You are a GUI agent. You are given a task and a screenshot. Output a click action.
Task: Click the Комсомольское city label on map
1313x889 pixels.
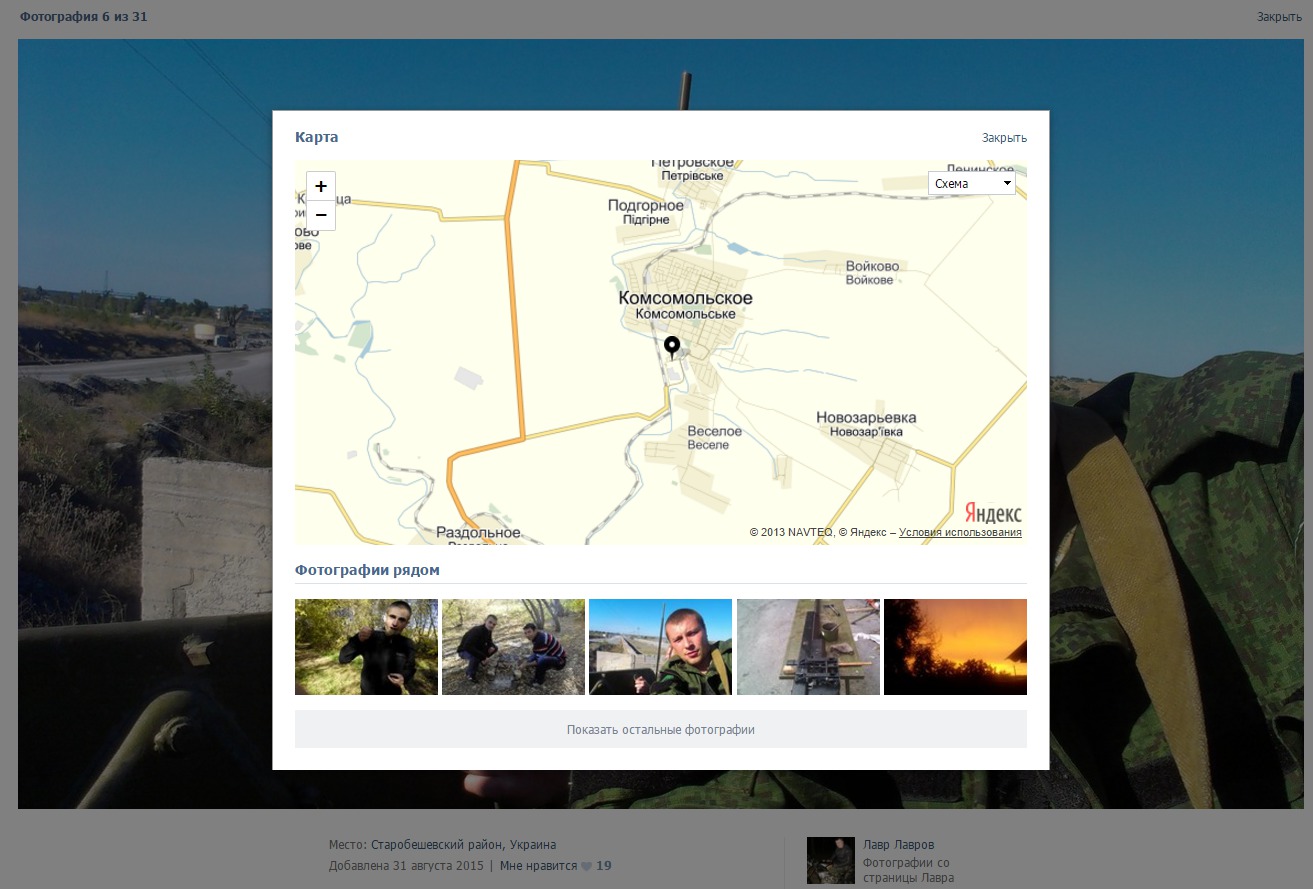(685, 298)
